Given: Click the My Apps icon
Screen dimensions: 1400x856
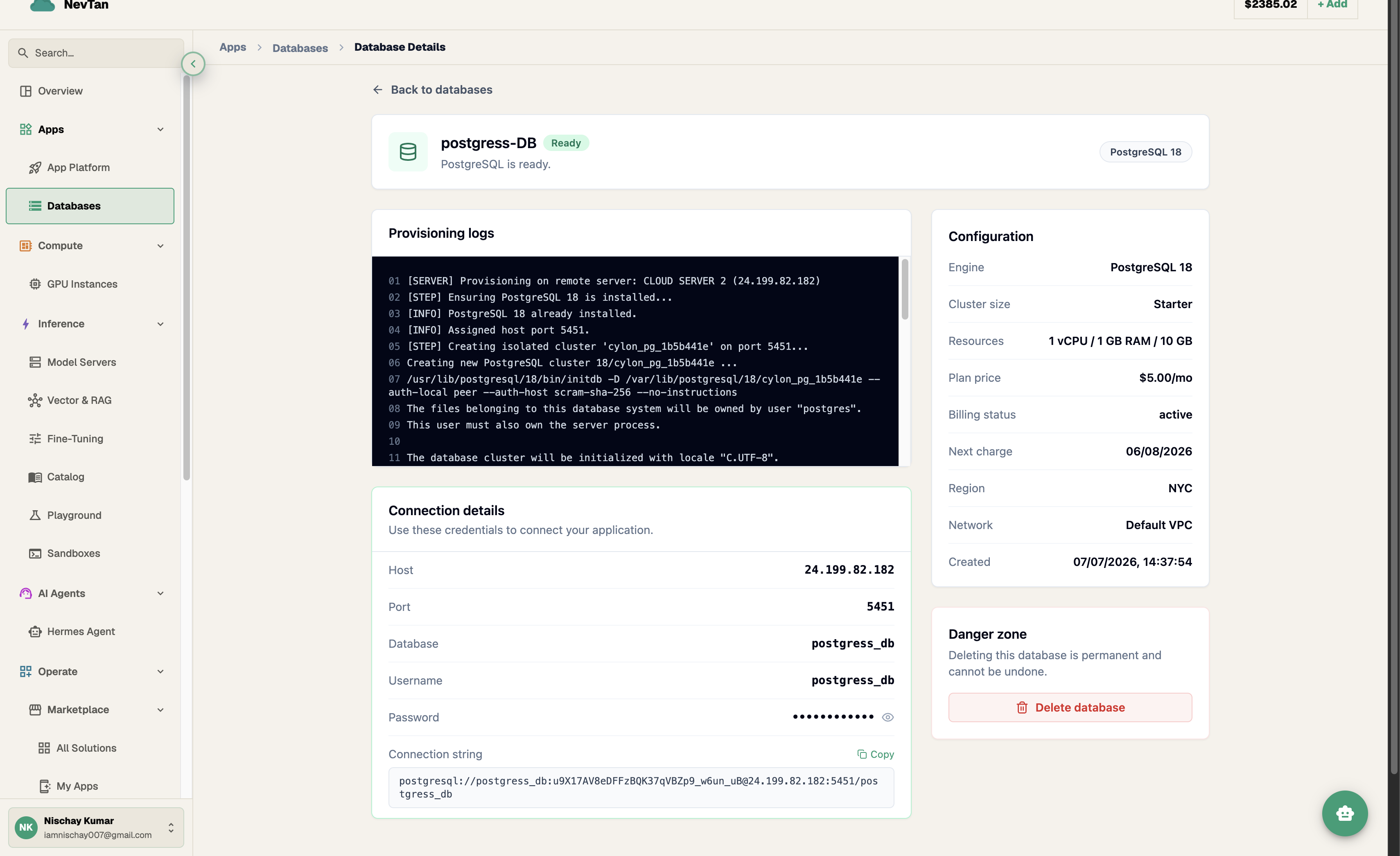Looking at the screenshot, I should click(x=44, y=786).
